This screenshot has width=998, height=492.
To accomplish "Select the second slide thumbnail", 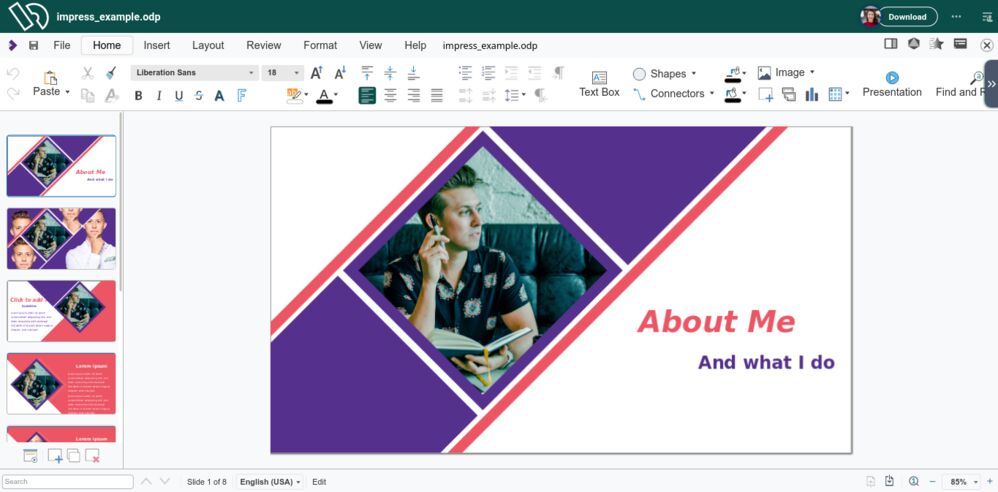I will pos(61,239).
